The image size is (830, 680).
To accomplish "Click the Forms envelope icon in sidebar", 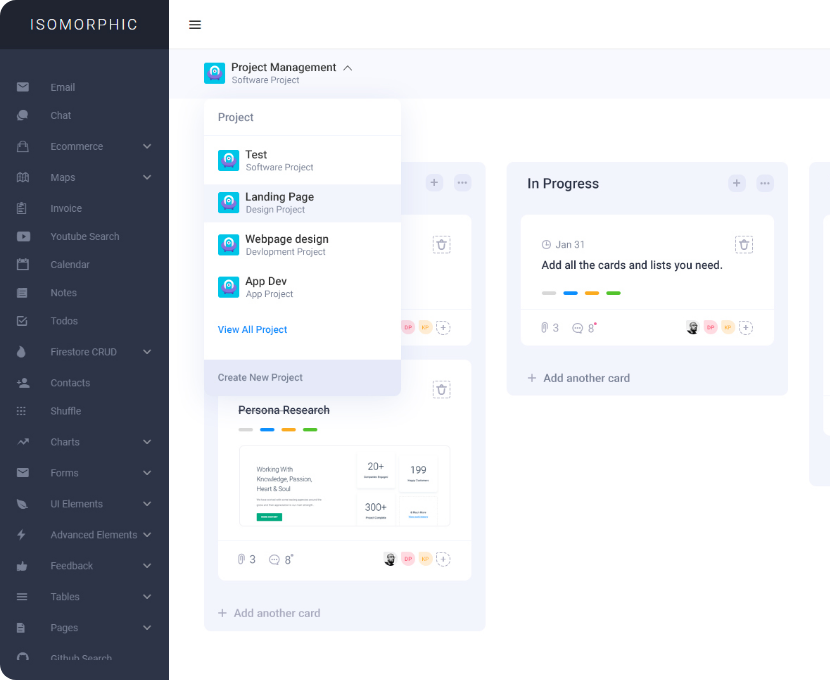I will (x=23, y=473).
